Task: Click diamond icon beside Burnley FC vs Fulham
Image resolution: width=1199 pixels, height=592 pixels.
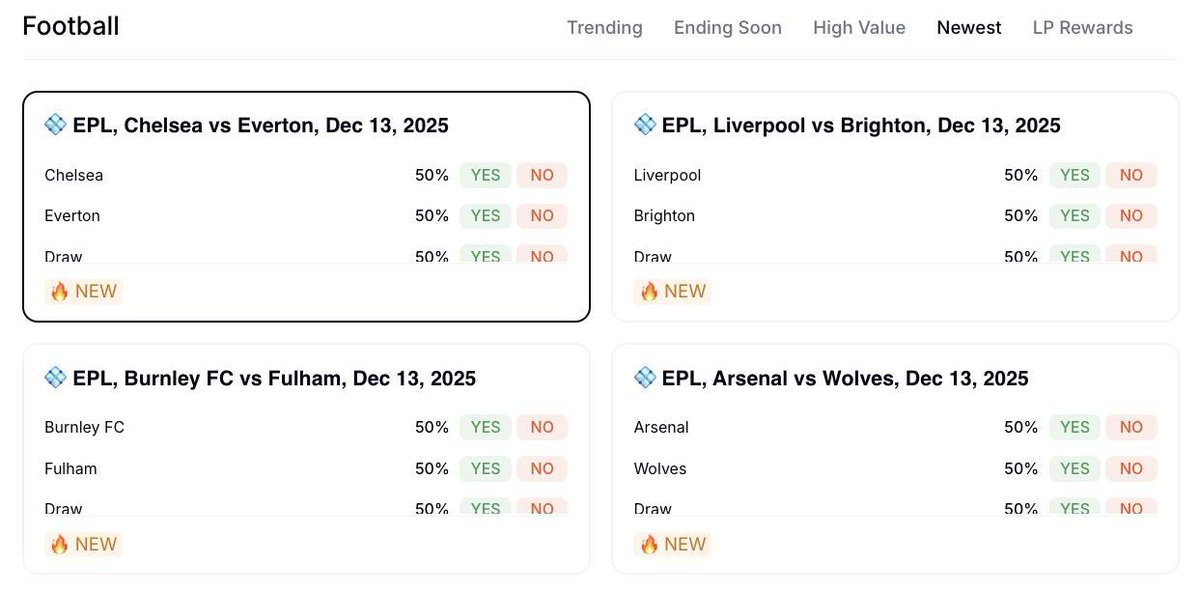Action: pyautogui.click(x=55, y=377)
